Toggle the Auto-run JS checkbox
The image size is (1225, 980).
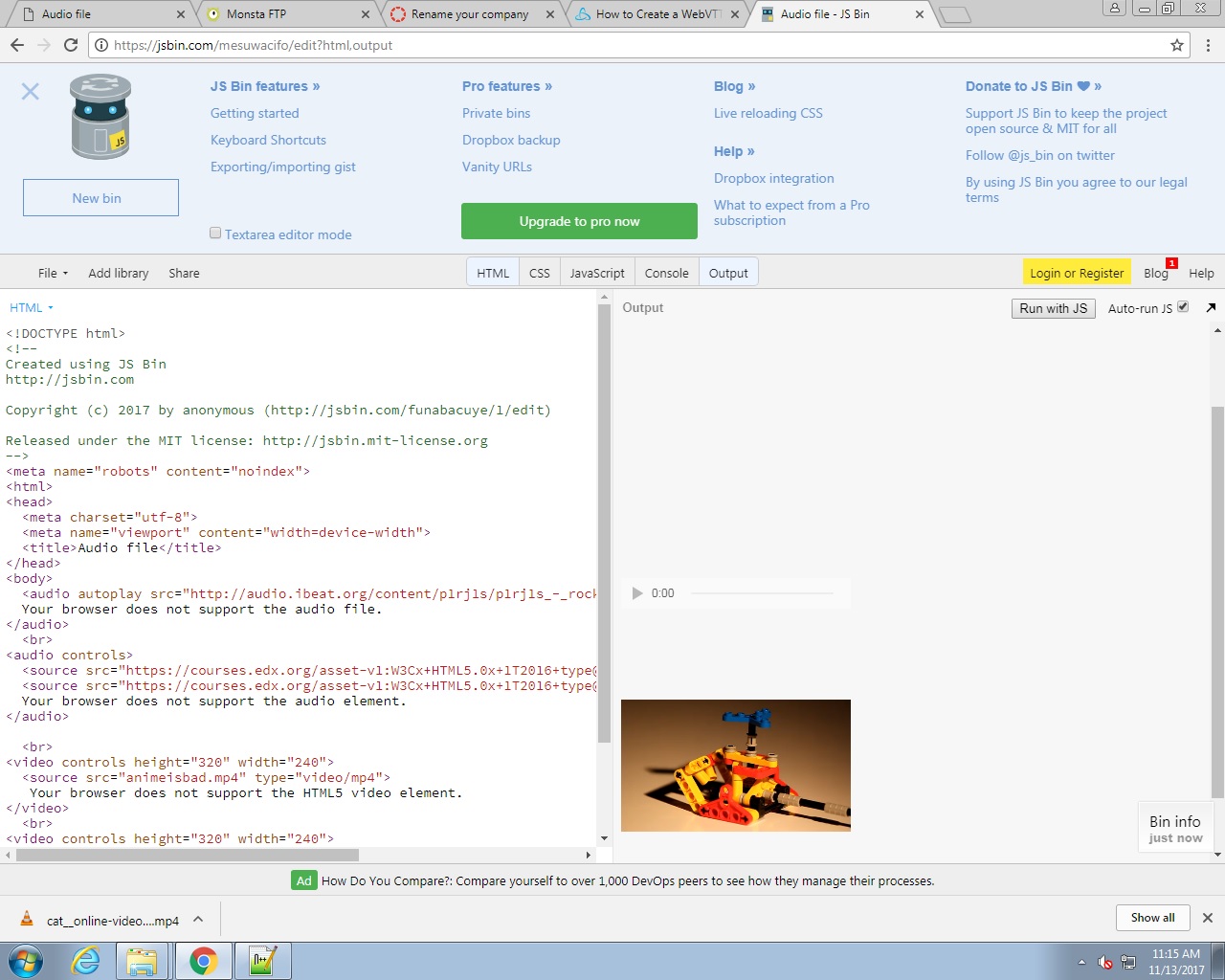1183,307
